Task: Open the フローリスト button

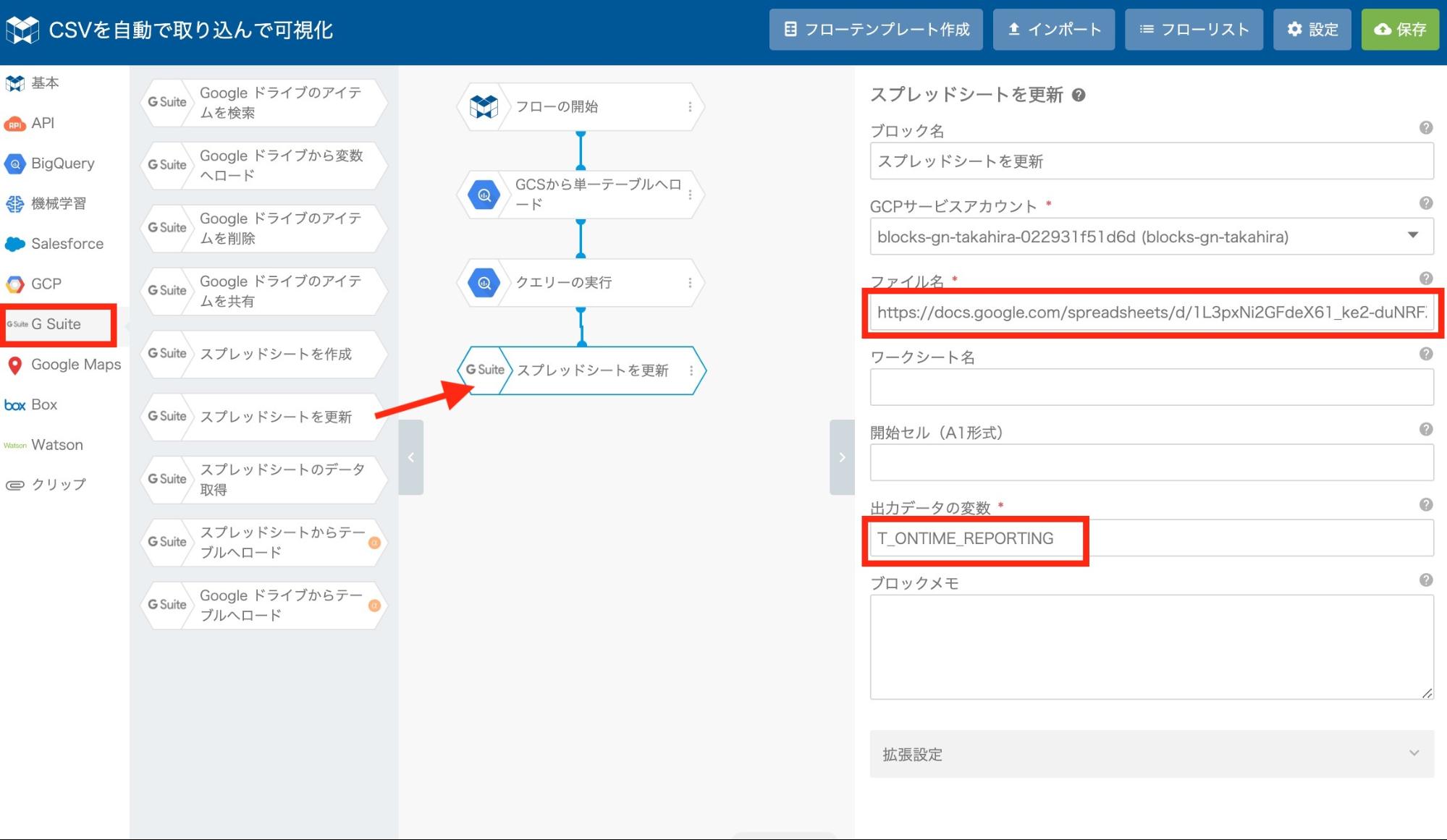Action: tap(1194, 30)
